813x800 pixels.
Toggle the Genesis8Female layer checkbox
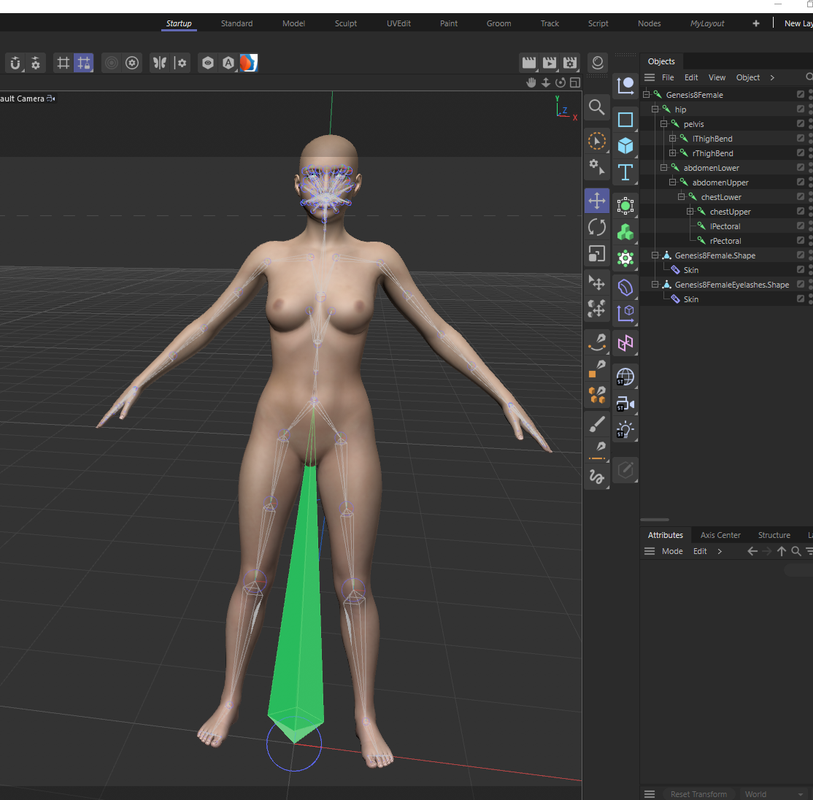coord(801,94)
